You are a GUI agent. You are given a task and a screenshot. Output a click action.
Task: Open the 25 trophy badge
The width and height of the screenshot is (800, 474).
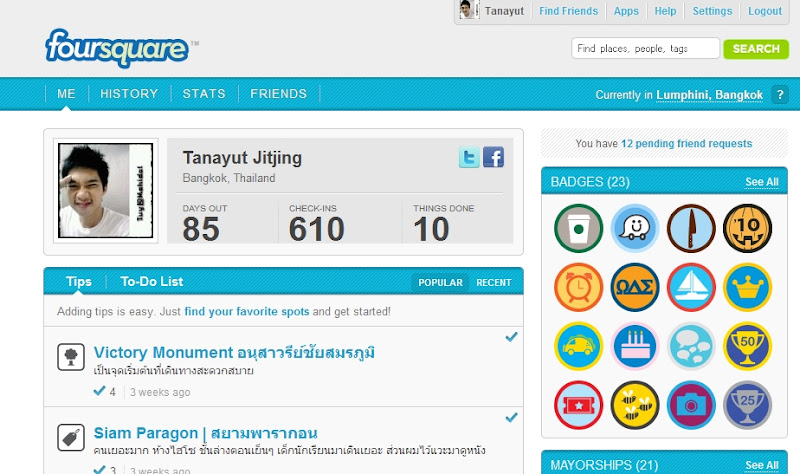click(x=747, y=405)
